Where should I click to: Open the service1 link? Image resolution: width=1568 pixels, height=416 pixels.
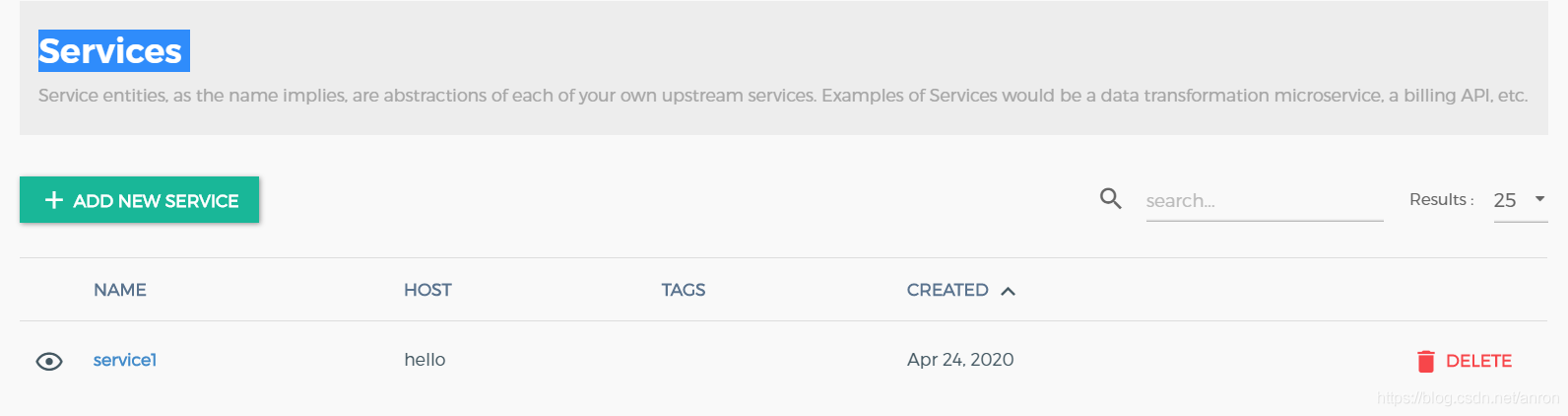coord(125,360)
